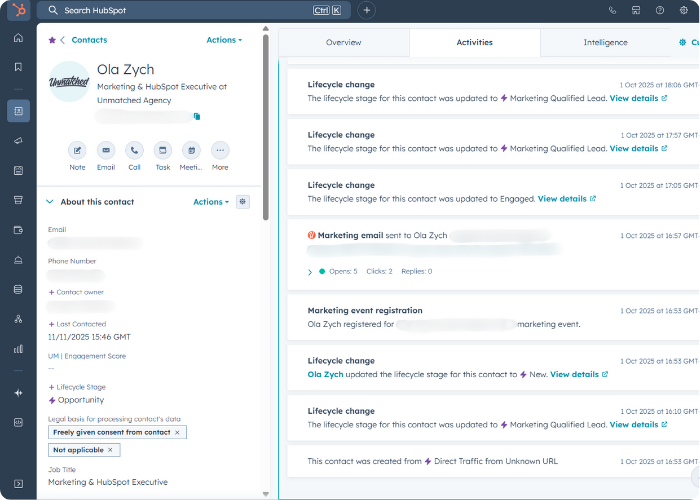The width and height of the screenshot is (700, 500).
Task: Favorite this contact with the star
Action: [52, 40]
